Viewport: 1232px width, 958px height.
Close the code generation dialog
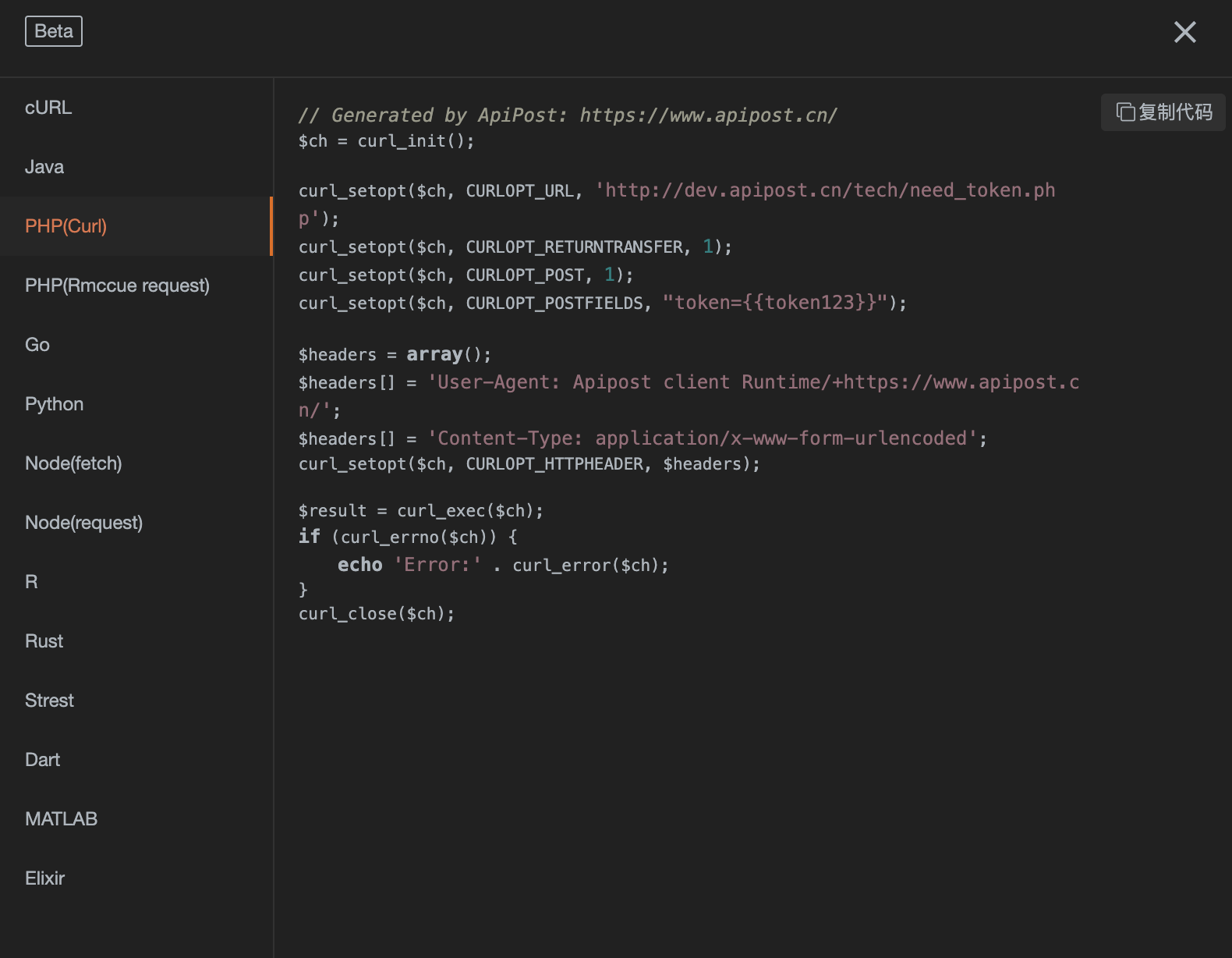(x=1184, y=32)
